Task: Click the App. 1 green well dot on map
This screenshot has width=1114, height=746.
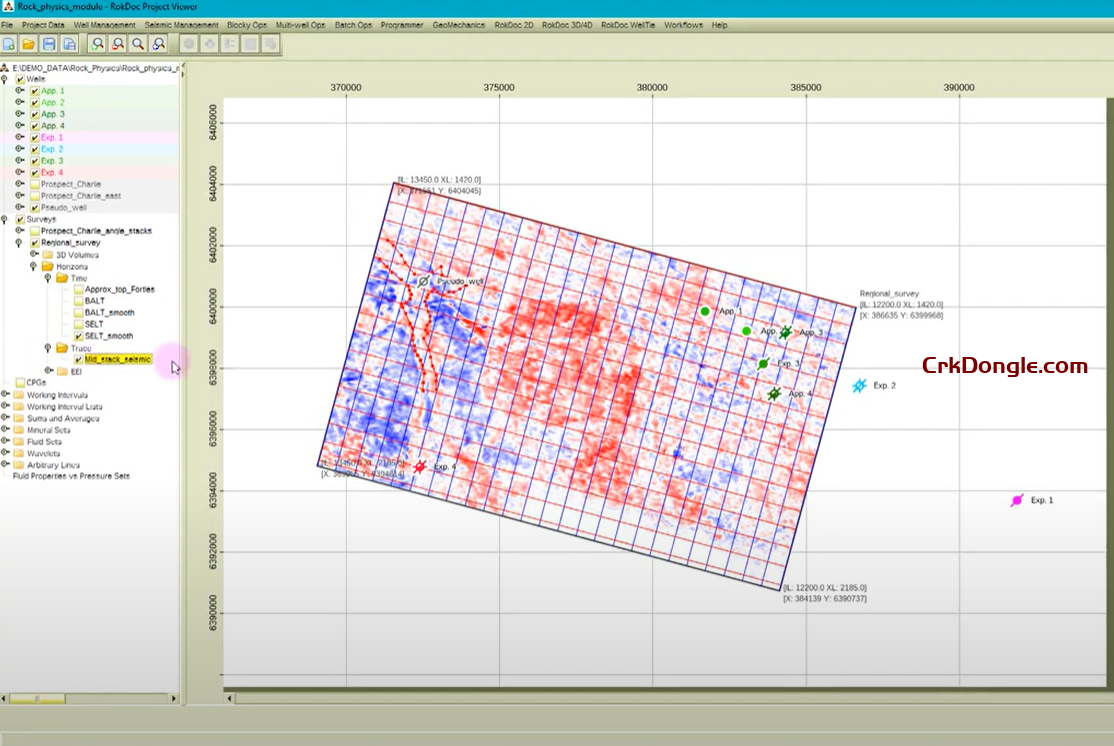Action: pyautogui.click(x=705, y=312)
